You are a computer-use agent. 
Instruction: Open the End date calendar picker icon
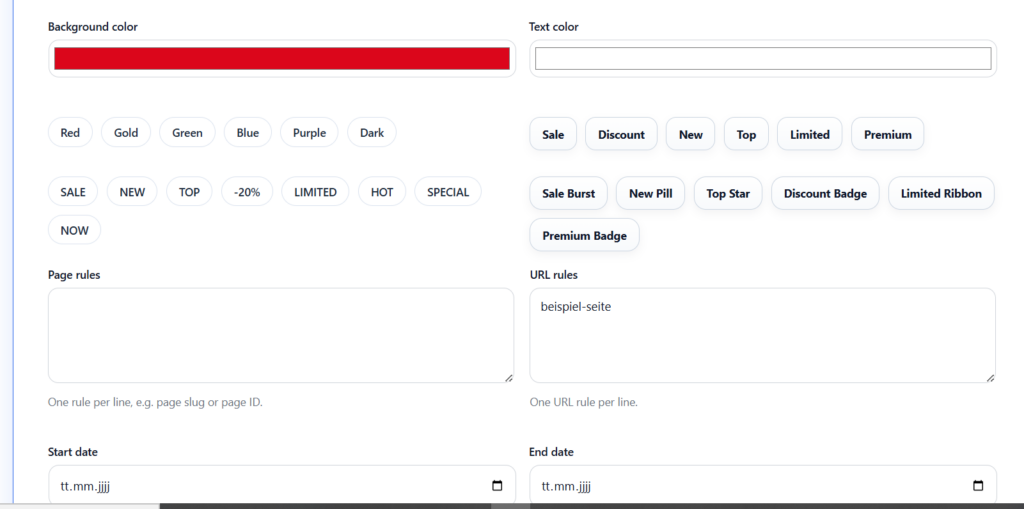point(978,486)
